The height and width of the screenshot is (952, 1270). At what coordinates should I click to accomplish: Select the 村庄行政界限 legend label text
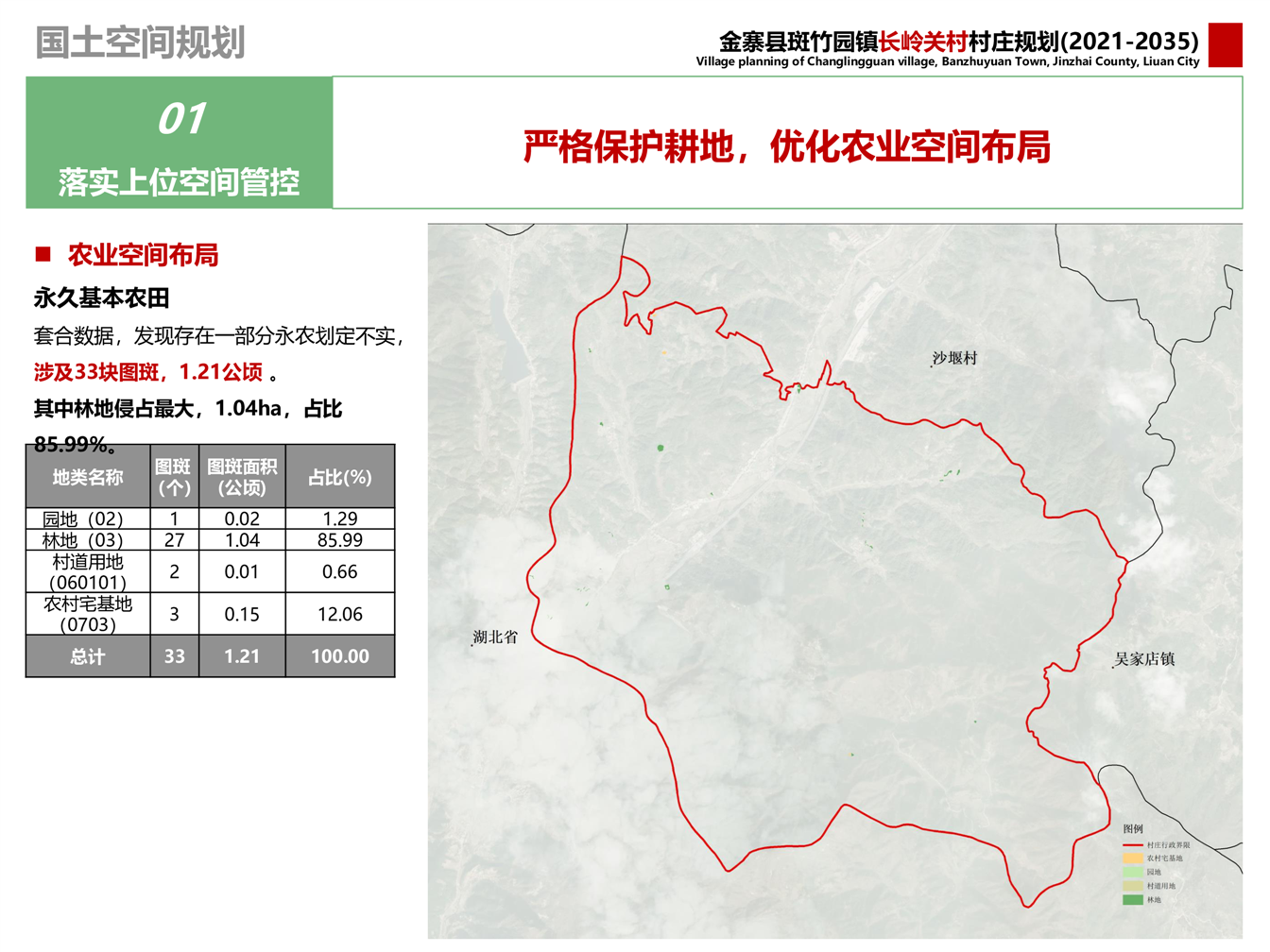1169,845
